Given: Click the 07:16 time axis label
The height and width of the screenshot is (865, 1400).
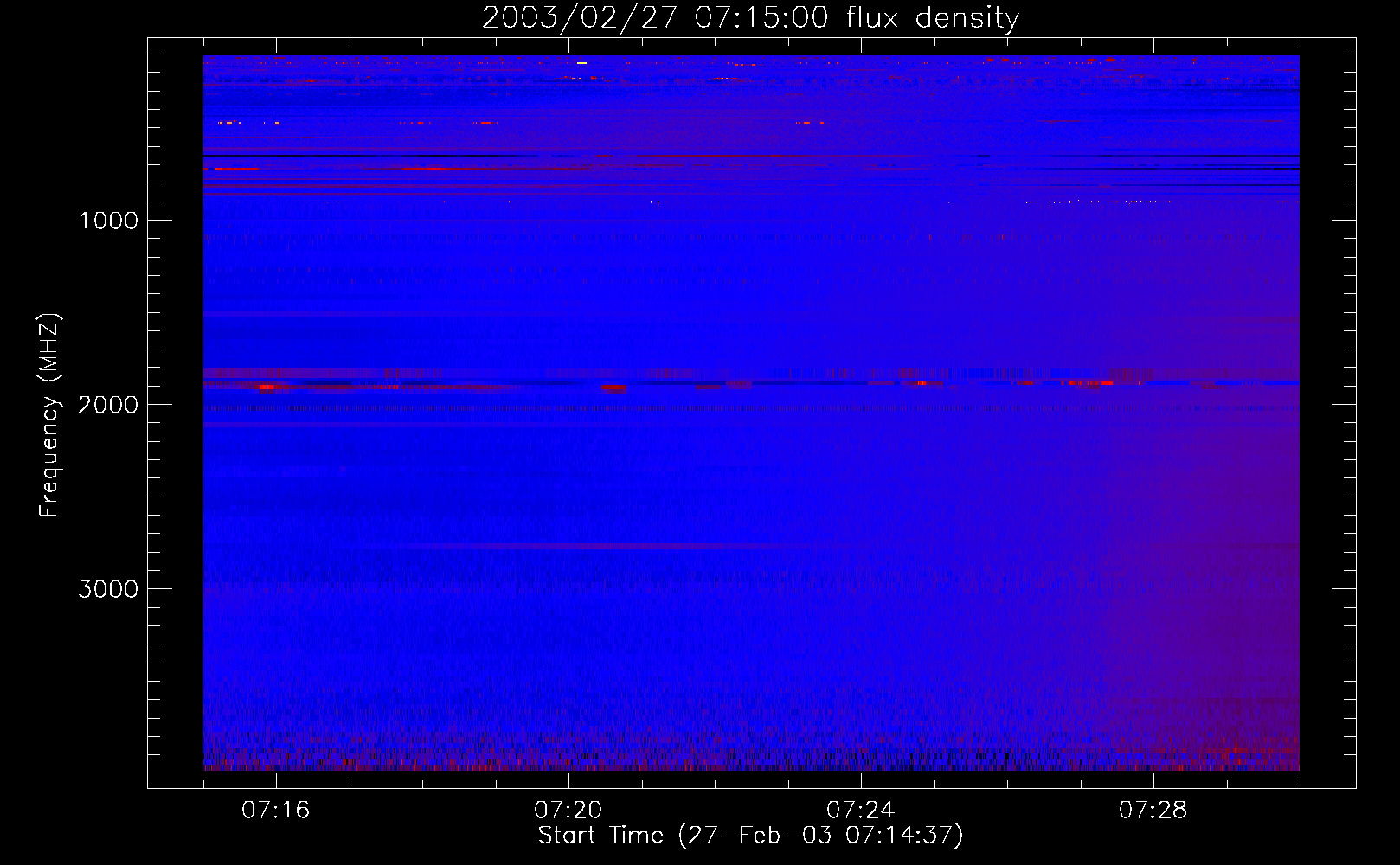Looking at the screenshot, I should pos(275,810).
